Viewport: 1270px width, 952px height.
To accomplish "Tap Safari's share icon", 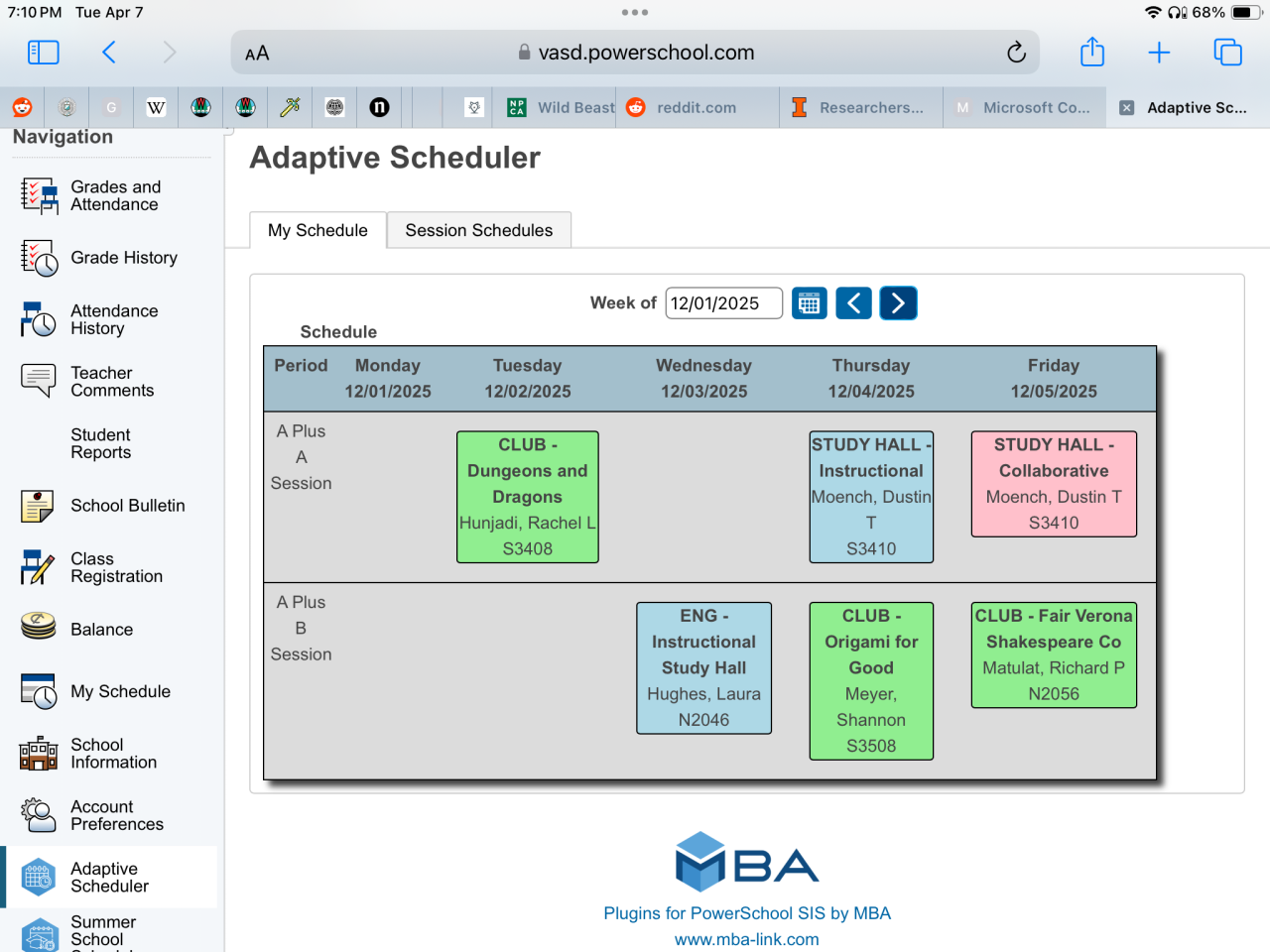I will click(1092, 52).
